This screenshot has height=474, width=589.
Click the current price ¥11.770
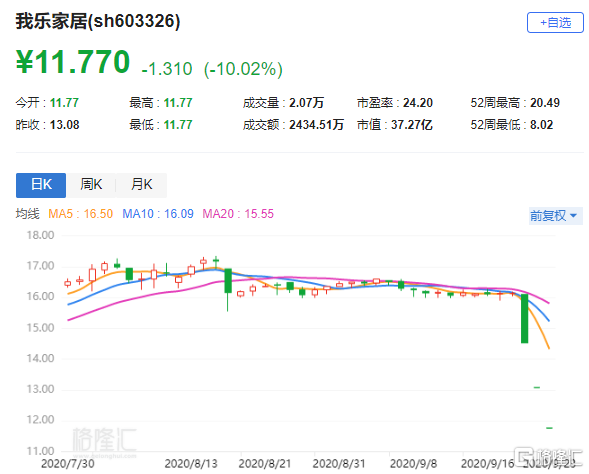click(x=73, y=62)
